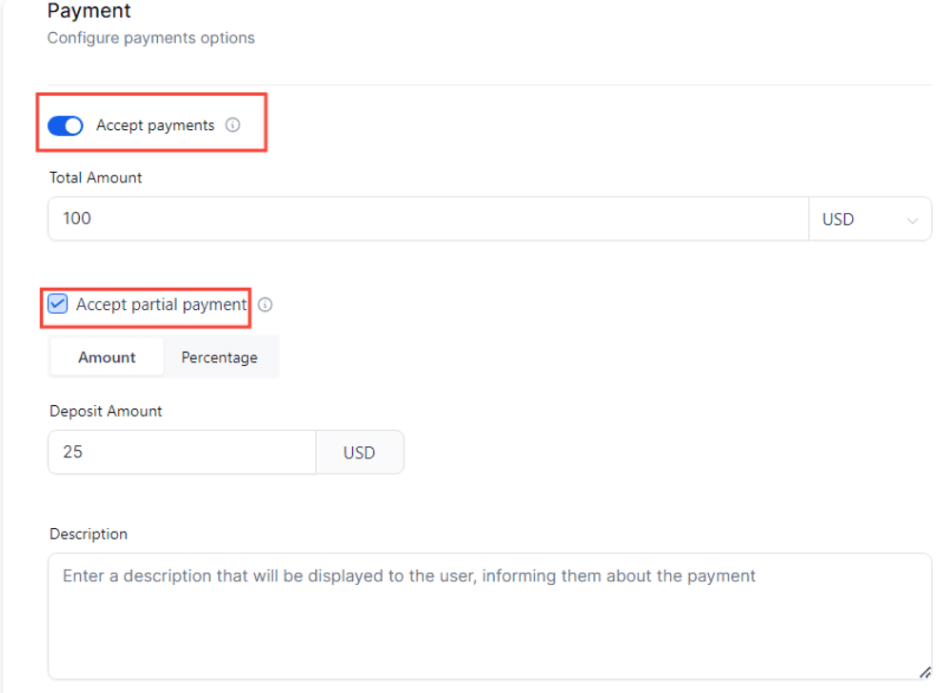Uncheck the Accept partial payment checkbox
This screenshot has height=693, width=939.
pos(58,305)
